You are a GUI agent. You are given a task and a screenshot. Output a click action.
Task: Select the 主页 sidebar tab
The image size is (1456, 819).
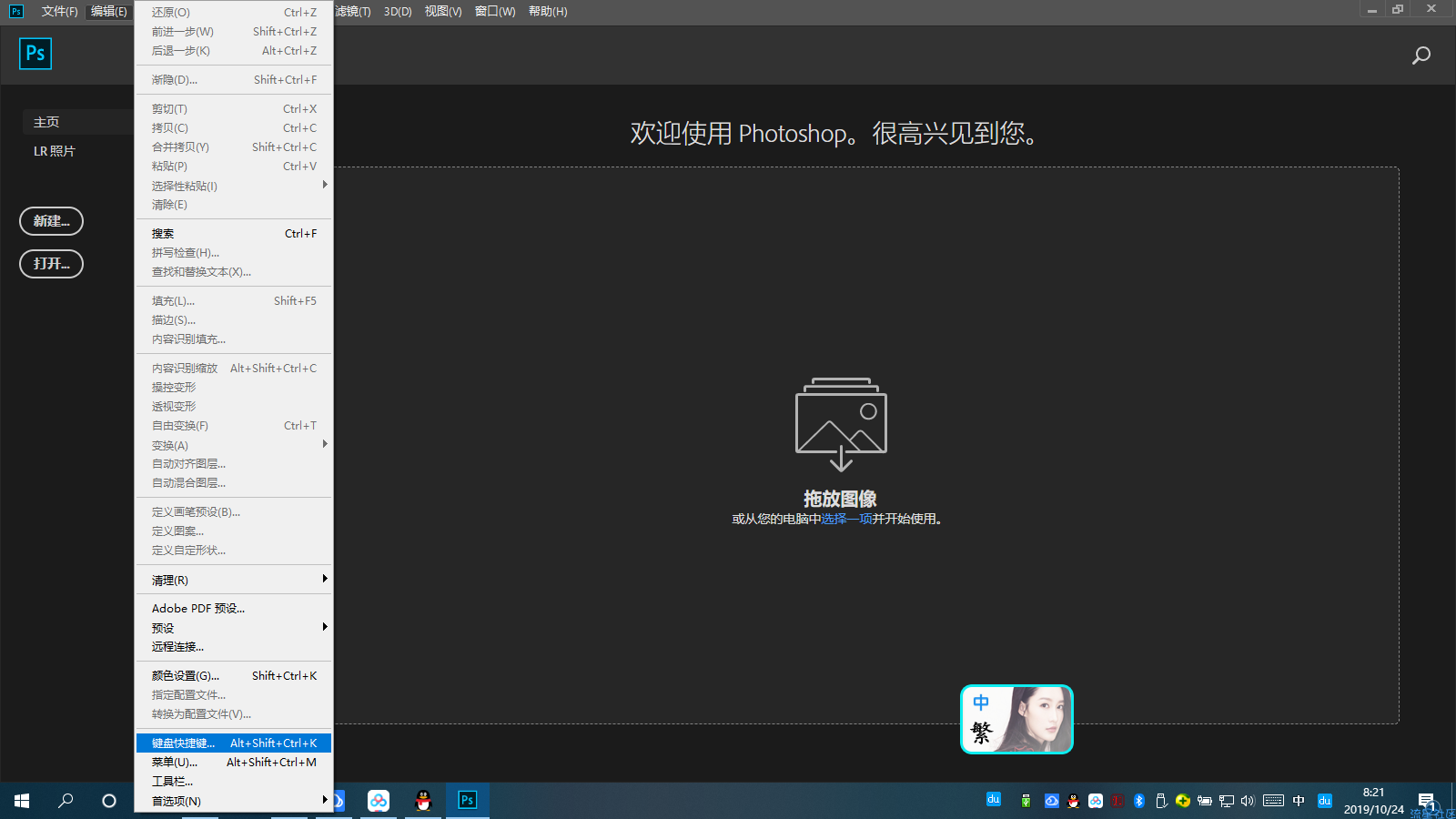click(77, 122)
